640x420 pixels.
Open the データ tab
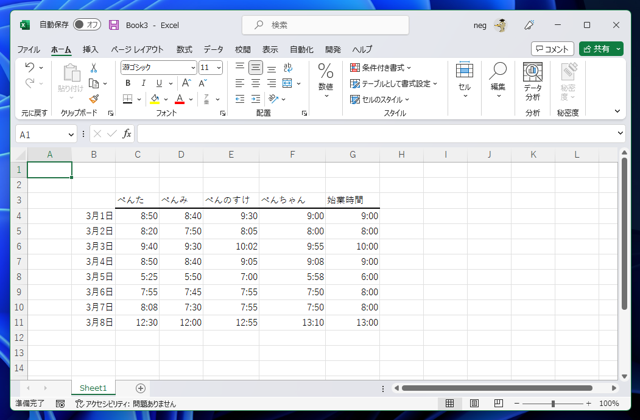point(213,49)
